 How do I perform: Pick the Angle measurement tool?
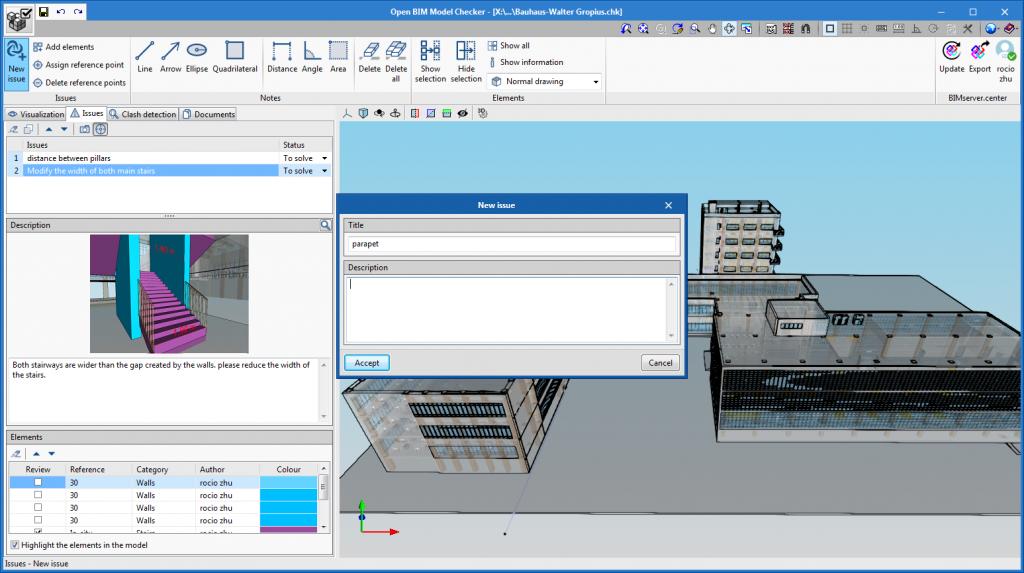click(x=312, y=56)
